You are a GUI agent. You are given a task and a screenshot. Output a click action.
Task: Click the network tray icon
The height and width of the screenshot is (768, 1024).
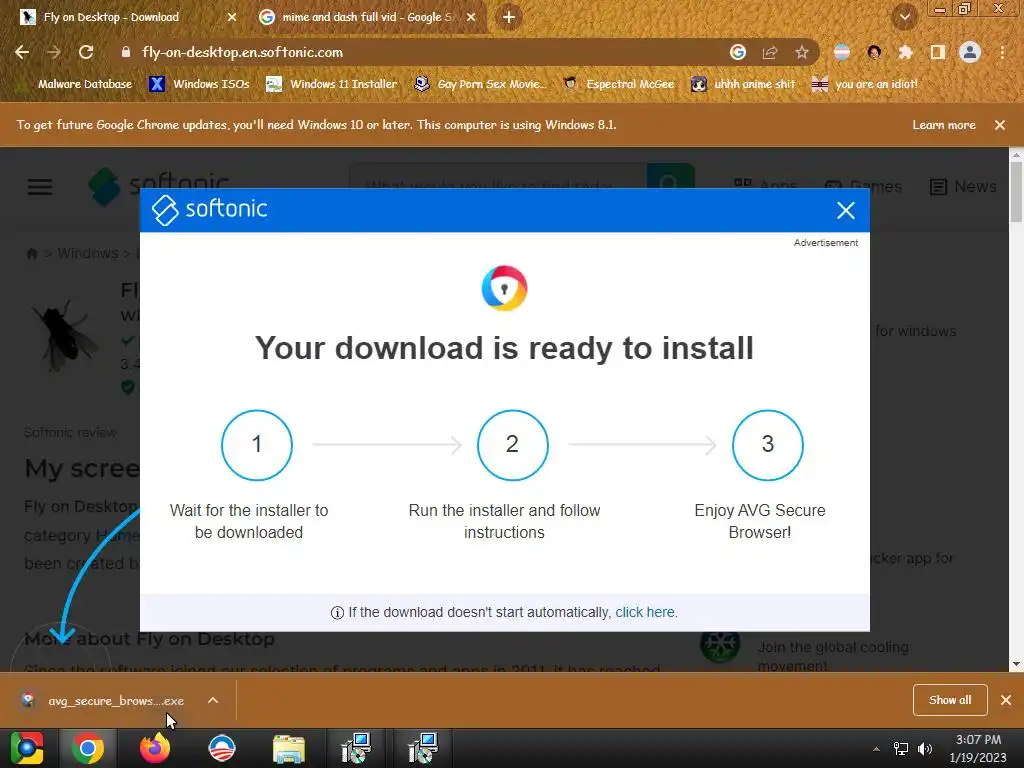(x=901, y=749)
